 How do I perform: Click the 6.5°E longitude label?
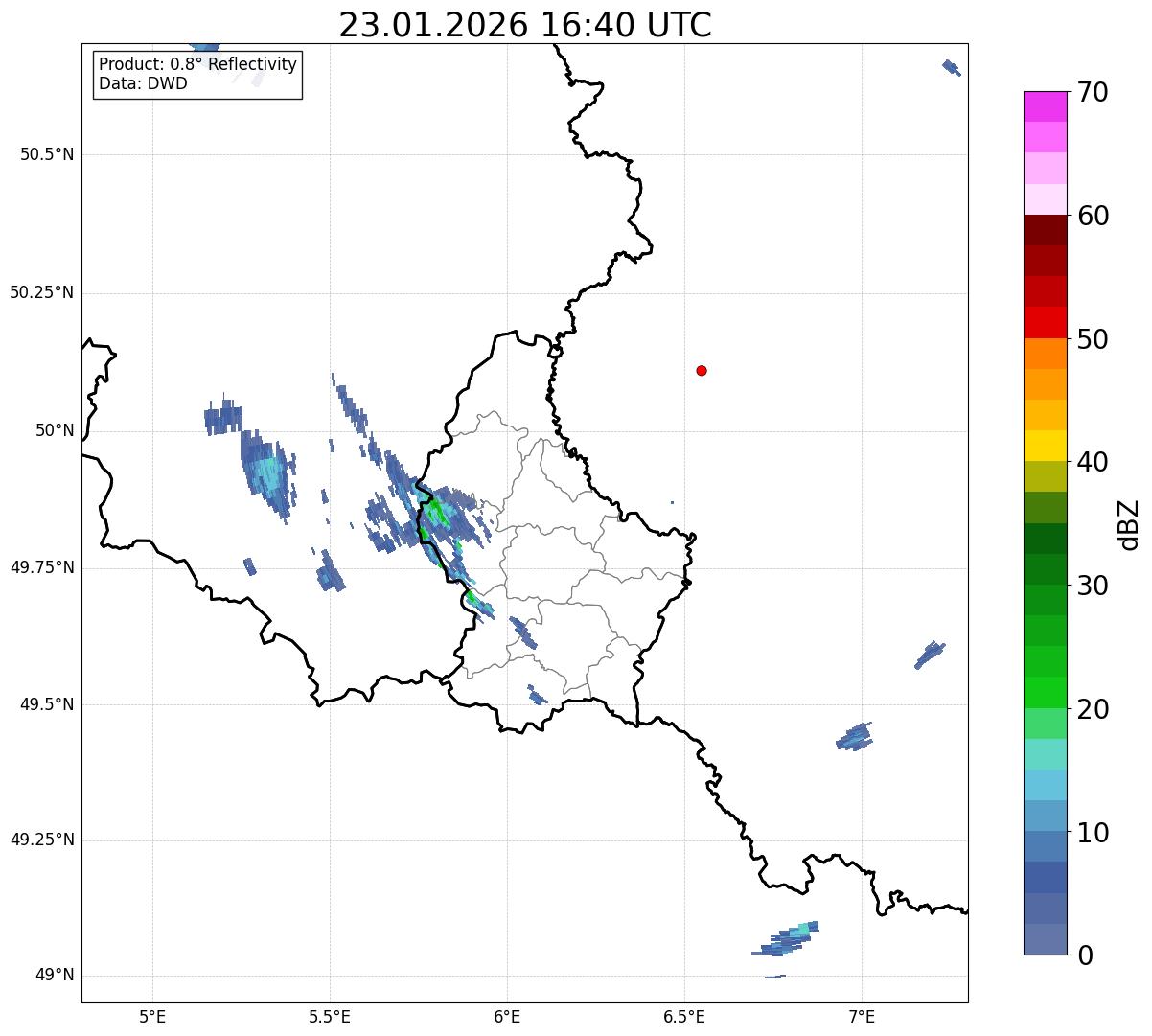[684, 1016]
